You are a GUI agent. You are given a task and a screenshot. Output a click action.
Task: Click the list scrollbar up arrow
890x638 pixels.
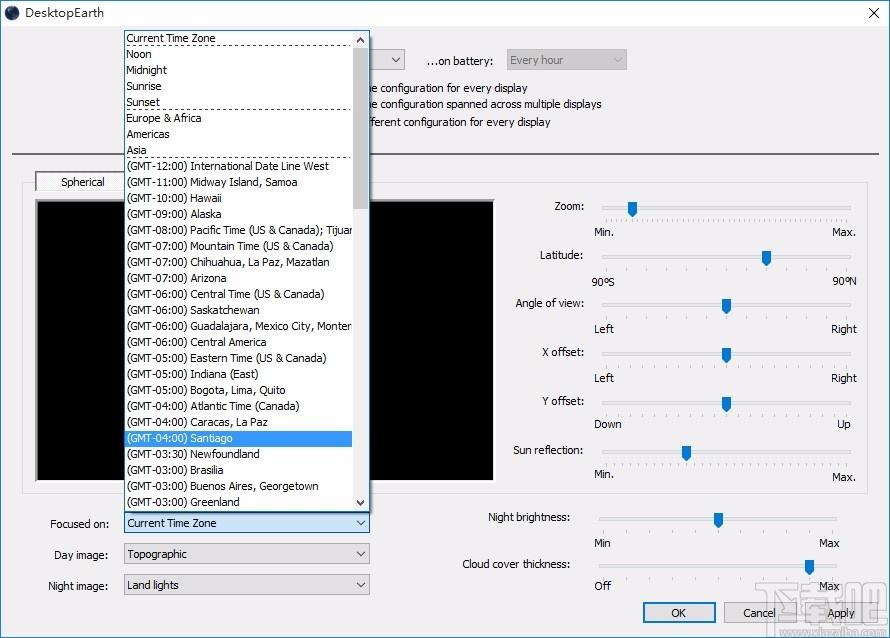(x=360, y=40)
